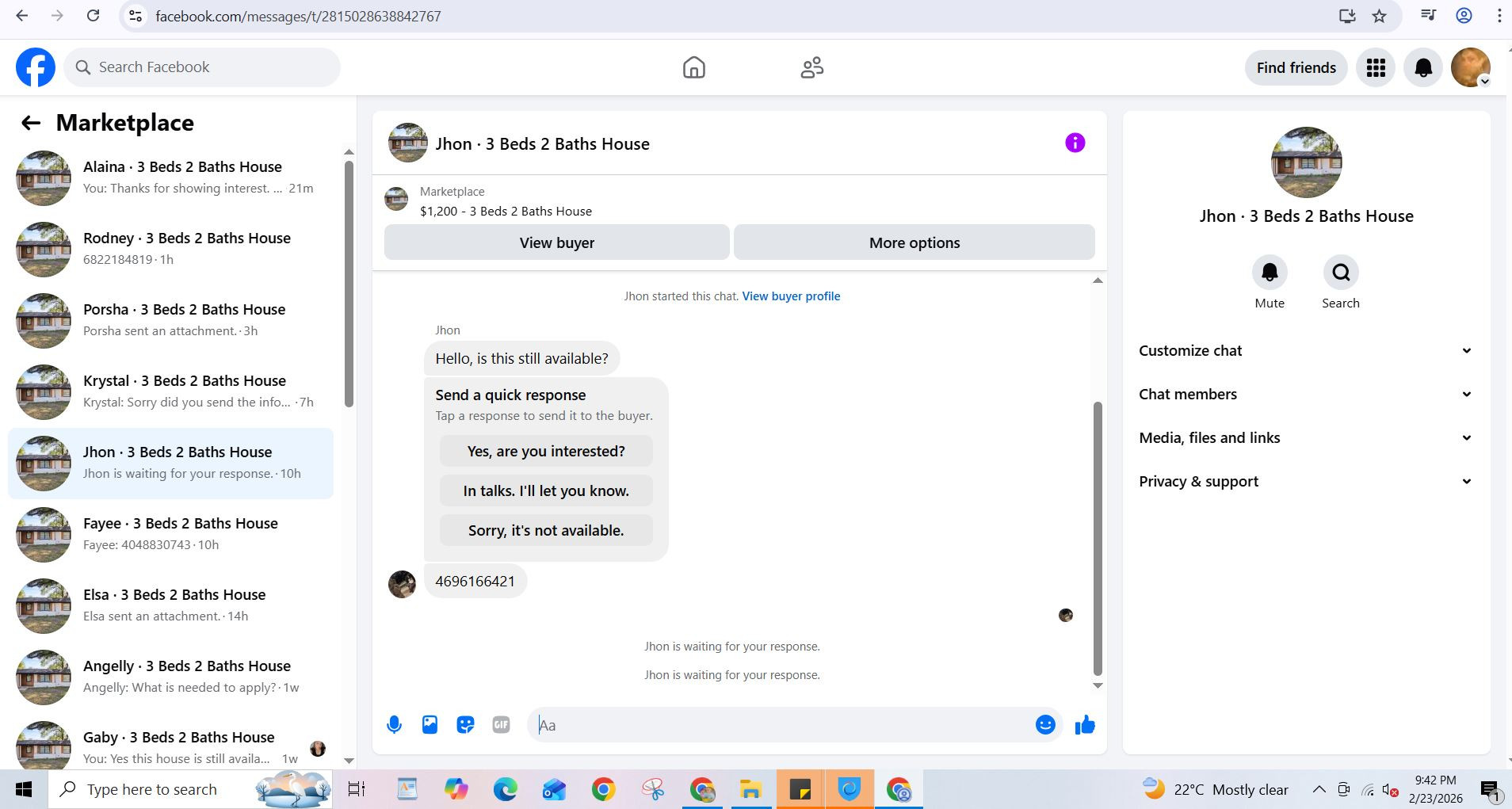Open the notifications bell in header
Viewport: 1512px width, 809px height.
(1423, 67)
